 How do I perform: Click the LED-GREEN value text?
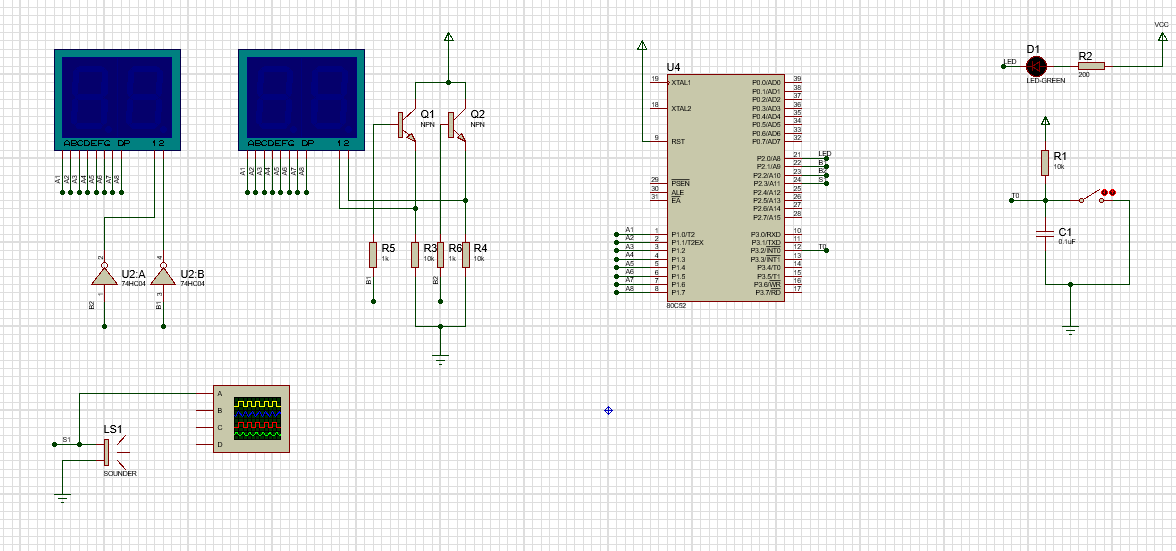[x=1046, y=80]
